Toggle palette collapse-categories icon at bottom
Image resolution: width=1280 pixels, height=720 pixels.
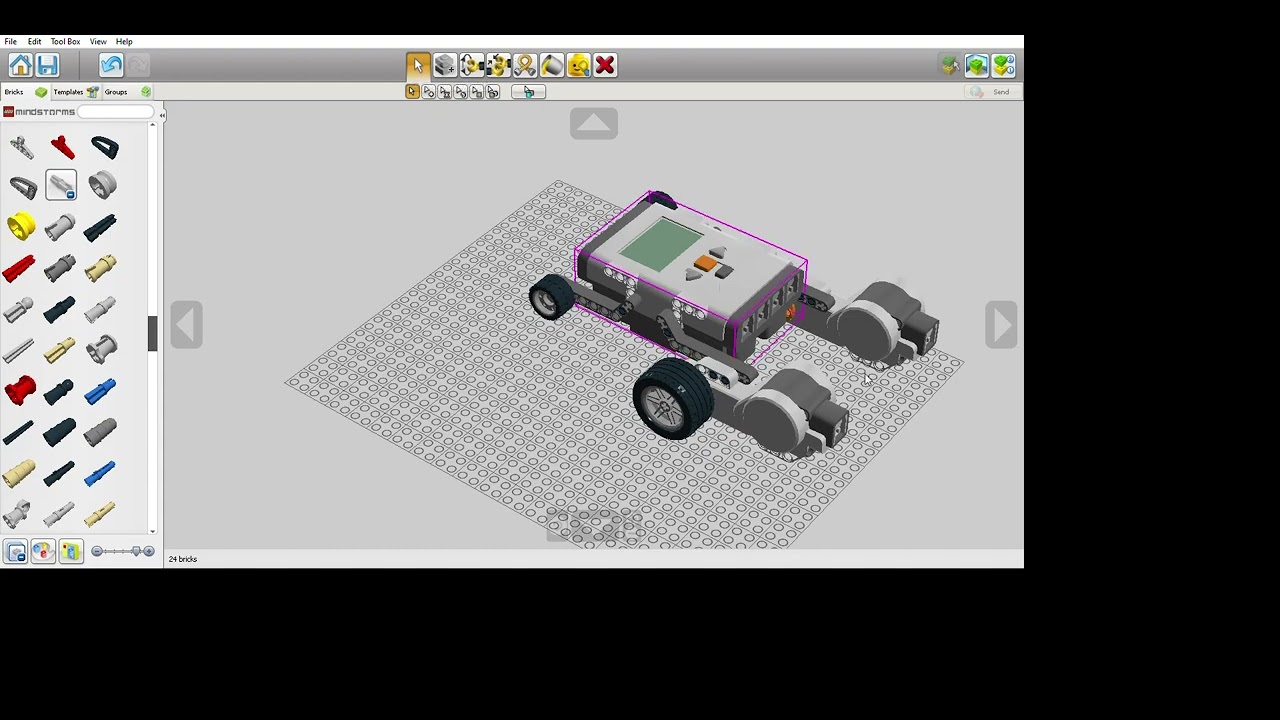tap(15, 552)
